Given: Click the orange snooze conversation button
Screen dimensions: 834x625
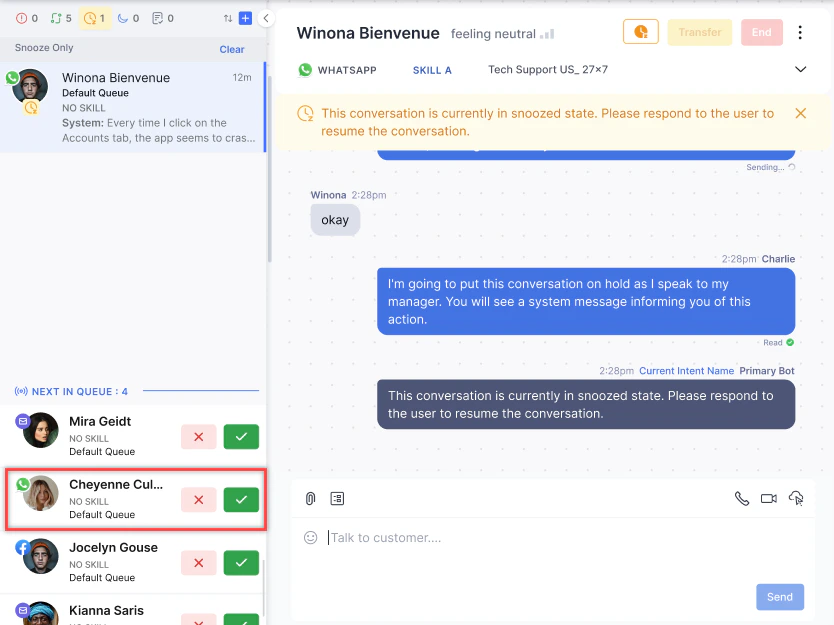Looking at the screenshot, I should 640,32.
